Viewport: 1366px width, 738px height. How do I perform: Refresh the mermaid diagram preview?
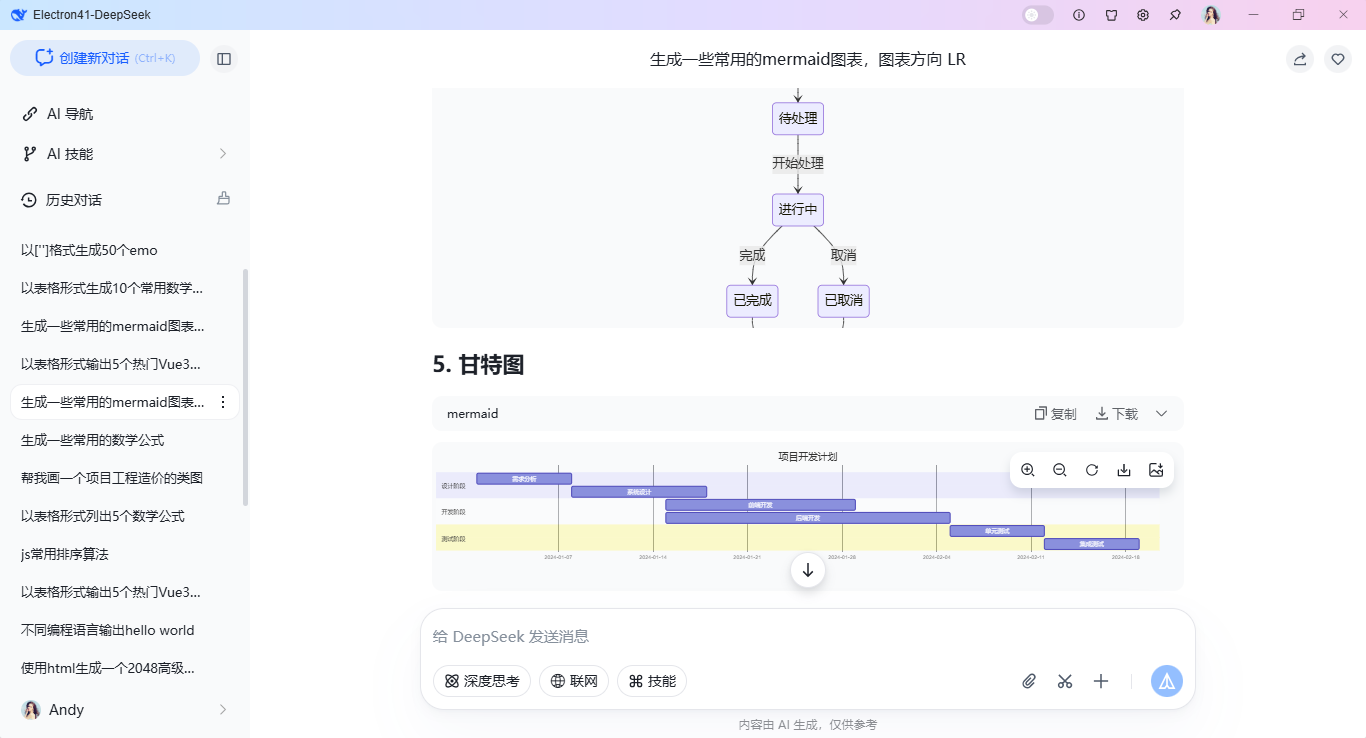pyautogui.click(x=1091, y=469)
